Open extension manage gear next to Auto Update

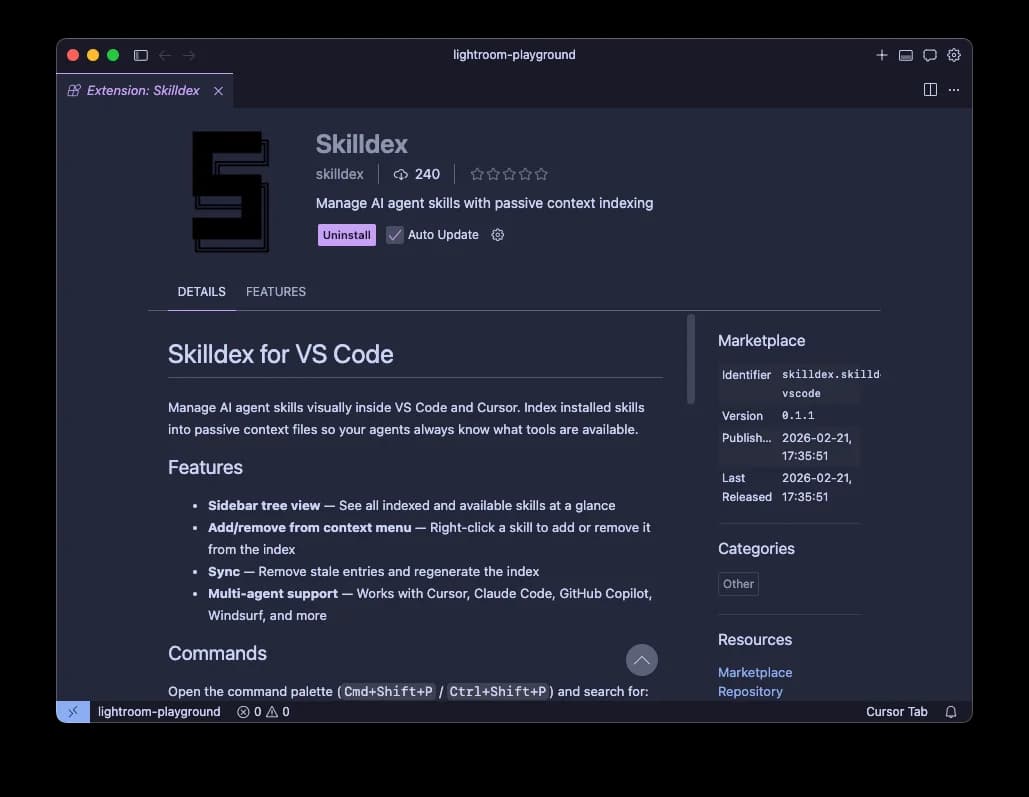[x=498, y=235]
